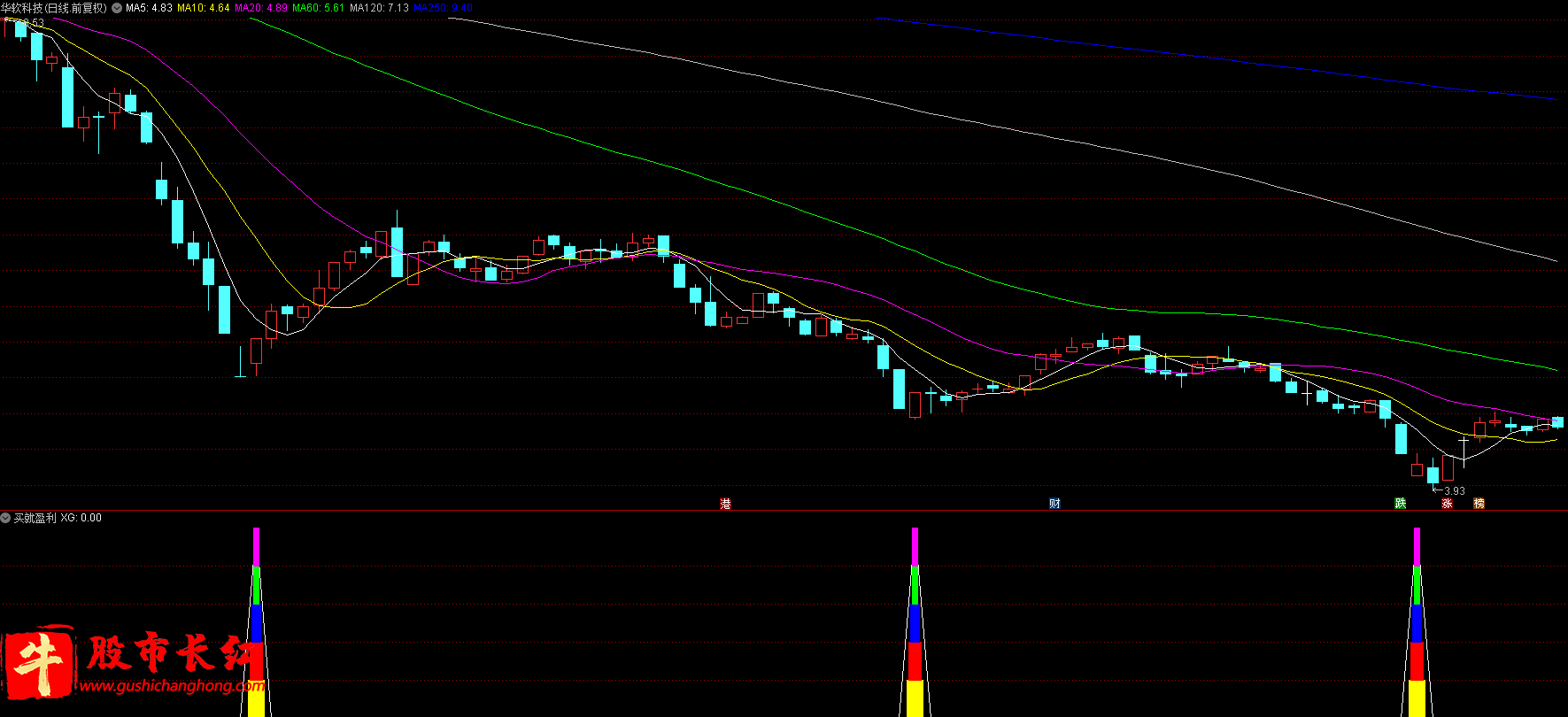Click the red 涨 marker icon

pyautogui.click(x=1447, y=504)
